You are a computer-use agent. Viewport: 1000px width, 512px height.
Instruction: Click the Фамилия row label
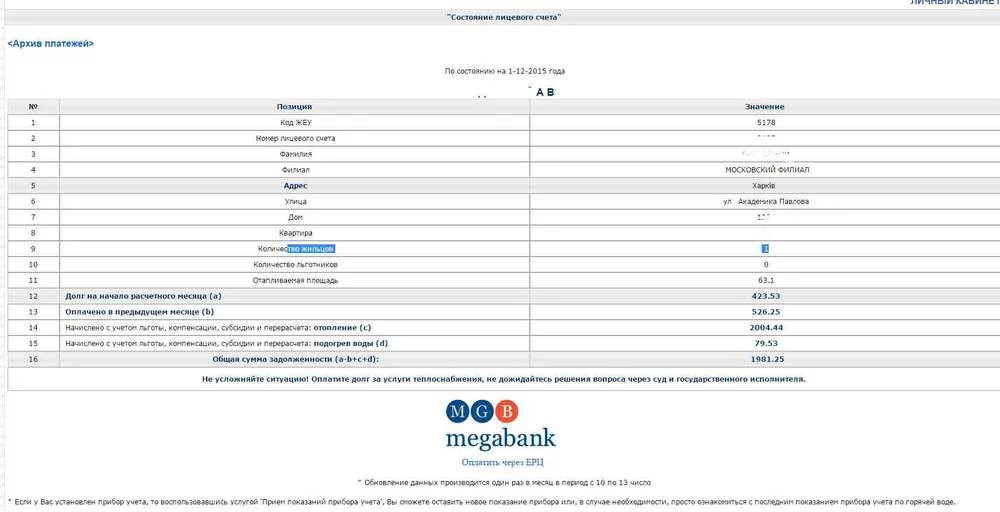(295, 154)
